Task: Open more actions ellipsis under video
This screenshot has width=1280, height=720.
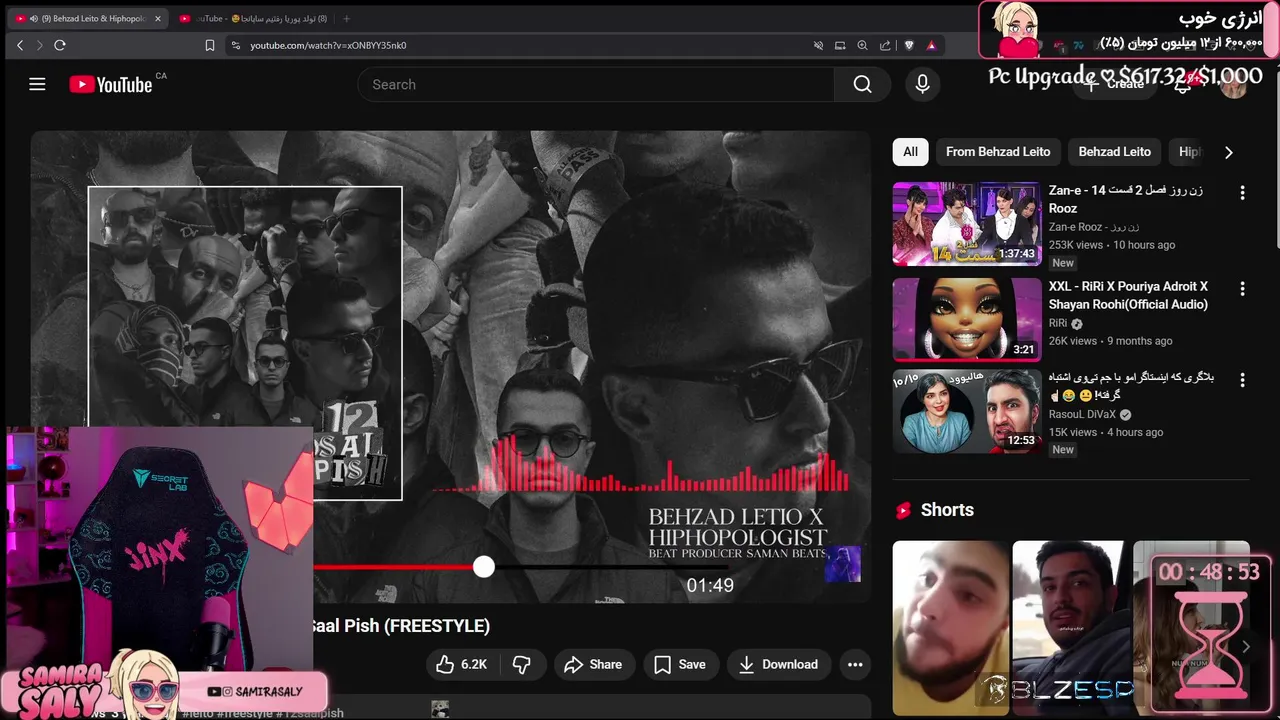Action: point(854,664)
